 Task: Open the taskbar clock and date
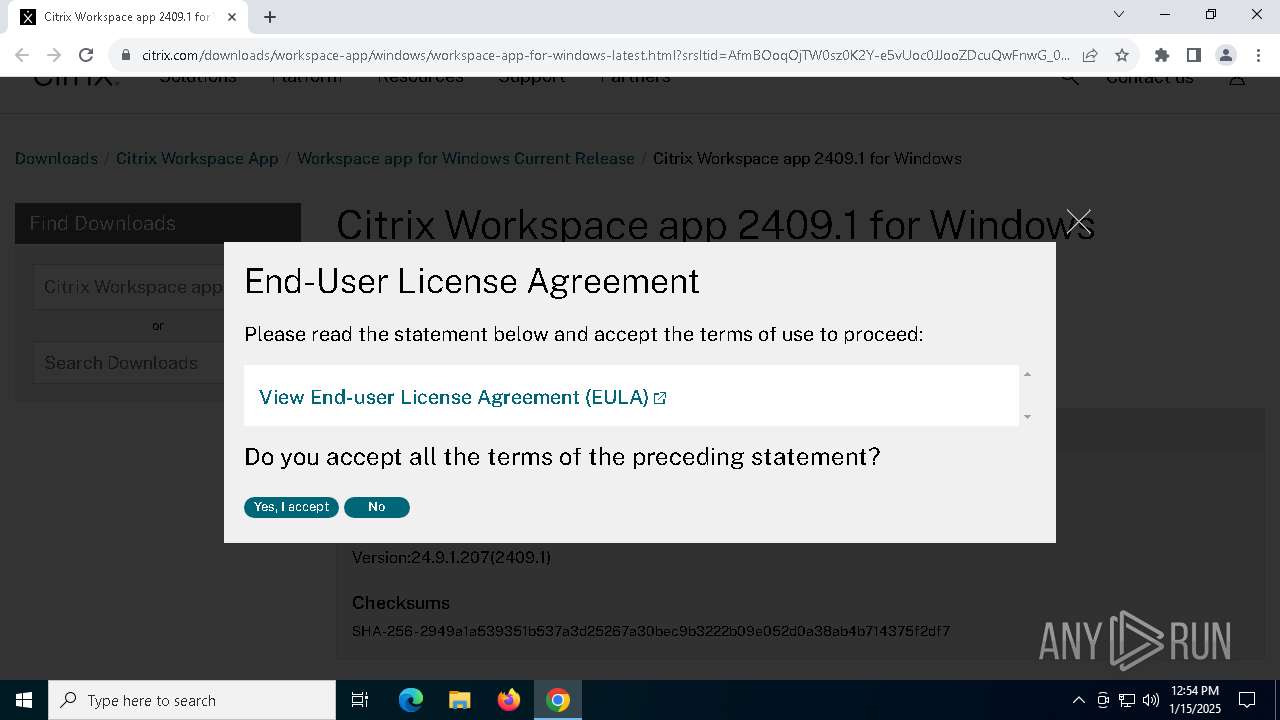pyautogui.click(x=1195, y=700)
